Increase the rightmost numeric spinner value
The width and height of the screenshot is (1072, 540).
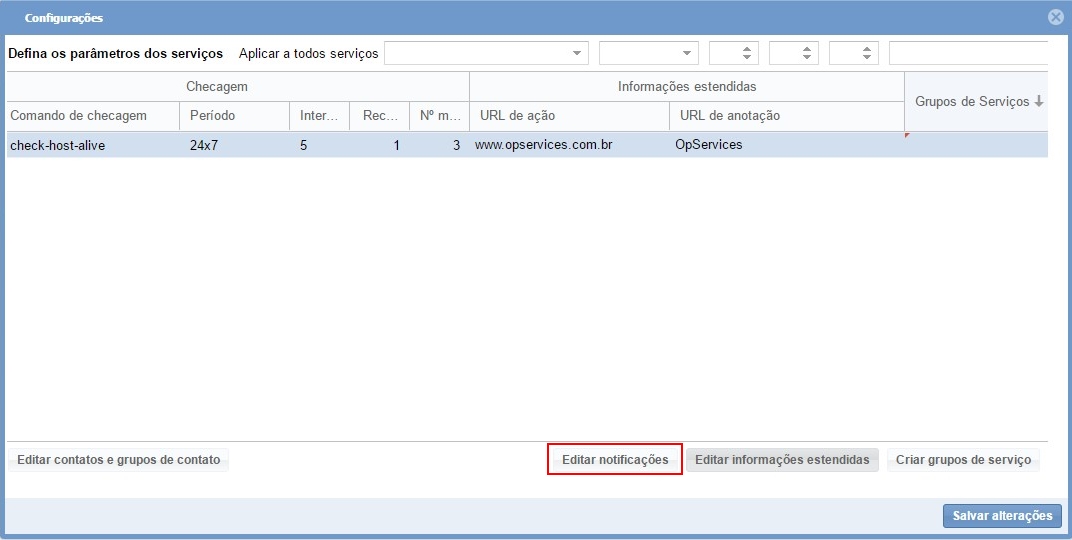pos(868,48)
